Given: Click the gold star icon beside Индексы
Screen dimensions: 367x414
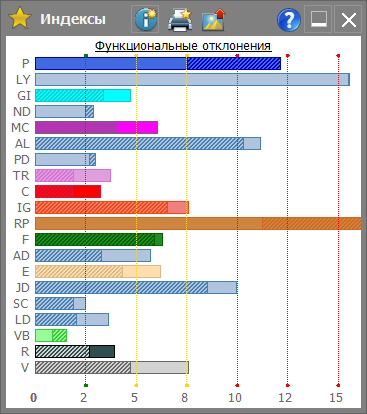Looking at the screenshot, I should point(20,19).
